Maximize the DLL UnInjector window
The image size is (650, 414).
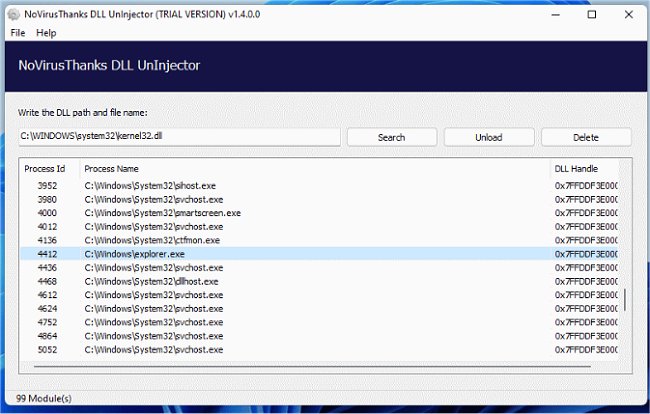tap(592, 15)
